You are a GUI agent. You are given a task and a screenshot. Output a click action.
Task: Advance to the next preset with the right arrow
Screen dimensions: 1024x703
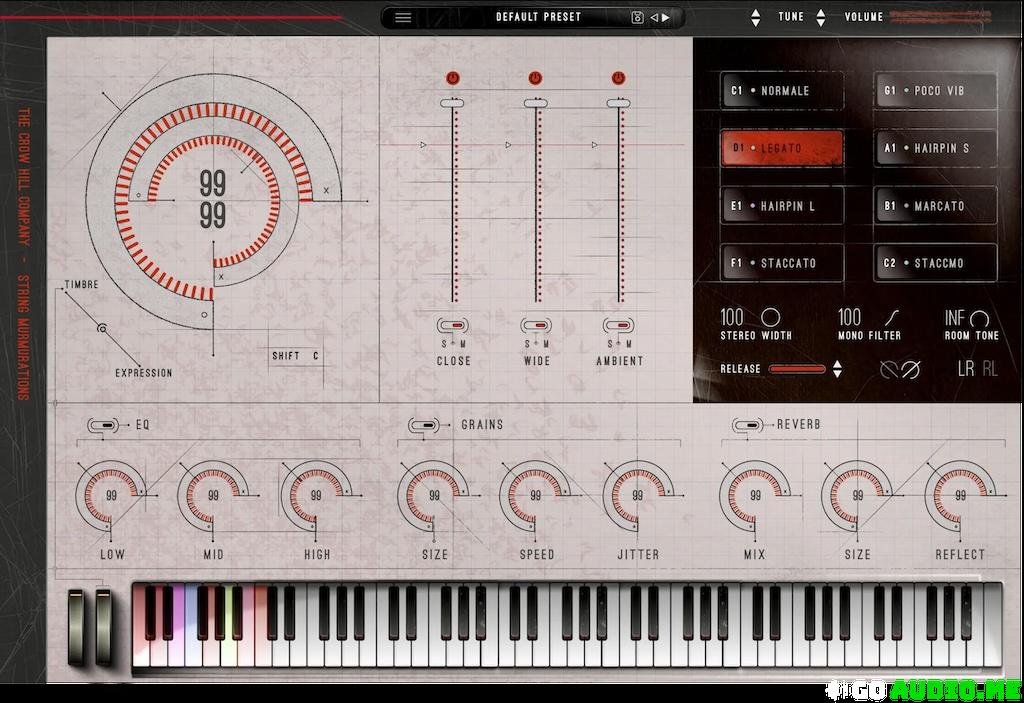tap(666, 17)
